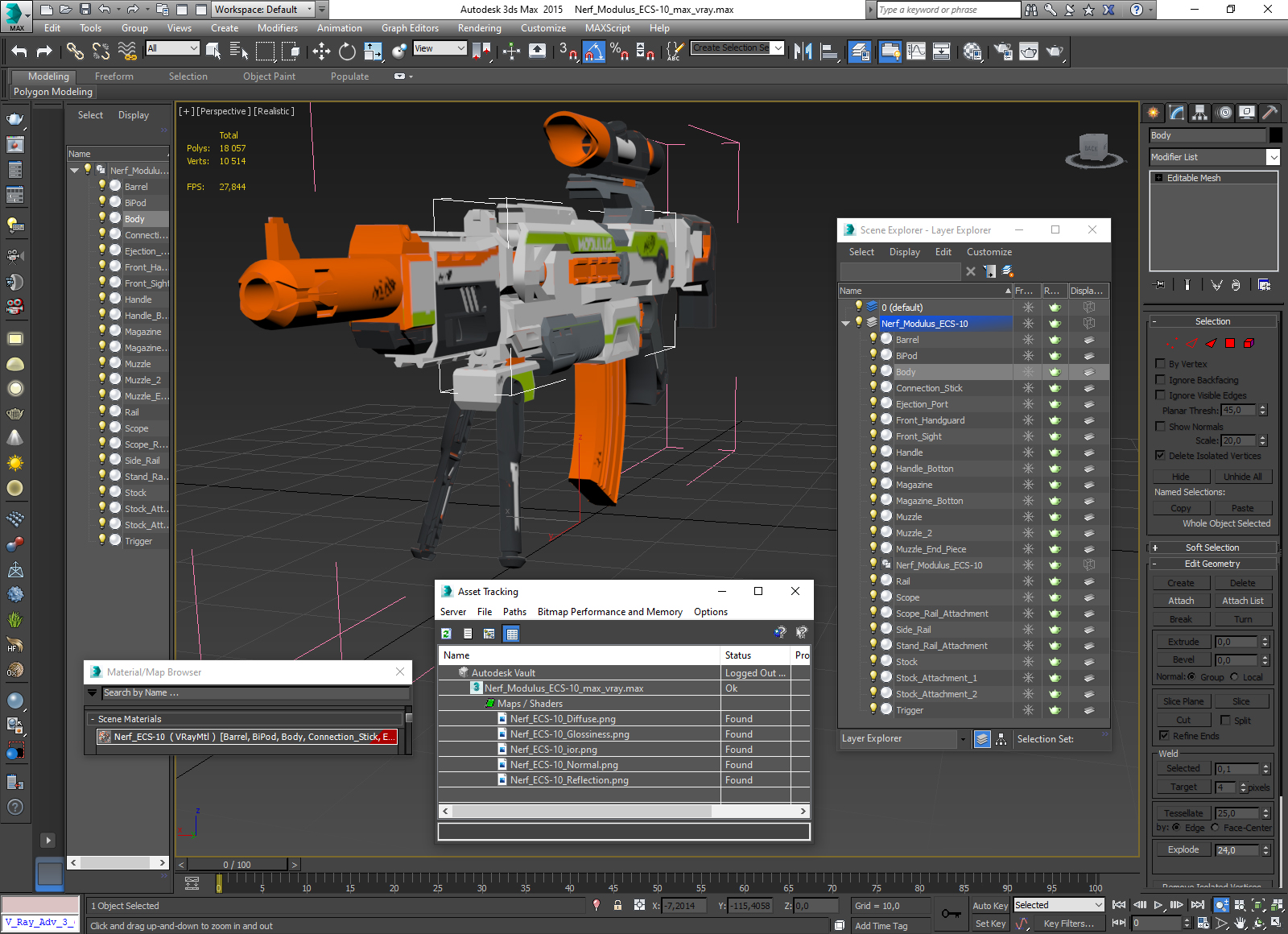Screen dimensions: 1288x934
Task: Open the MAXScript menu
Action: point(607,28)
